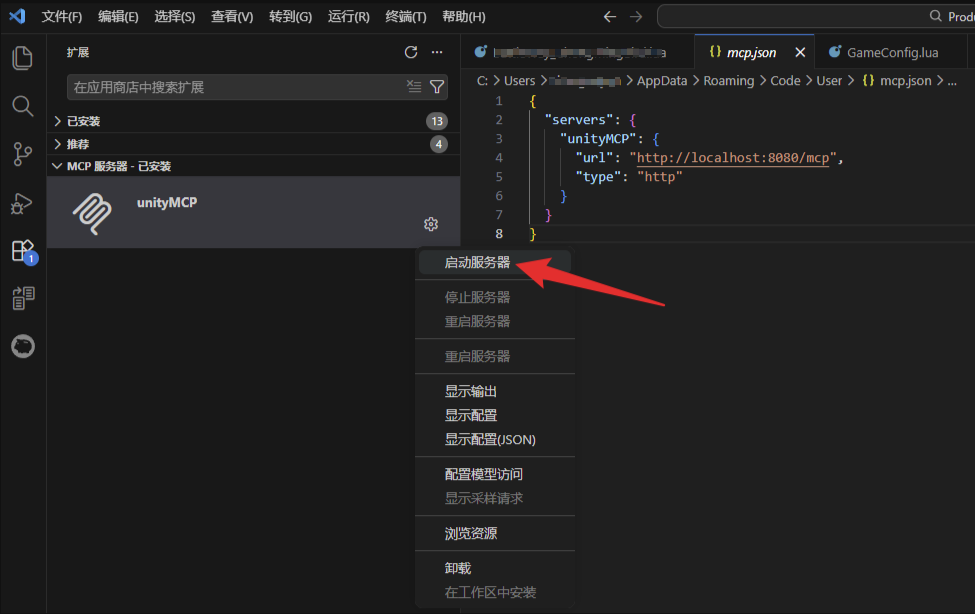The height and width of the screenshot is (614, 975).
Task: Open the round Copilot-like icon in activity bar
Action: (x=23, y=346)
